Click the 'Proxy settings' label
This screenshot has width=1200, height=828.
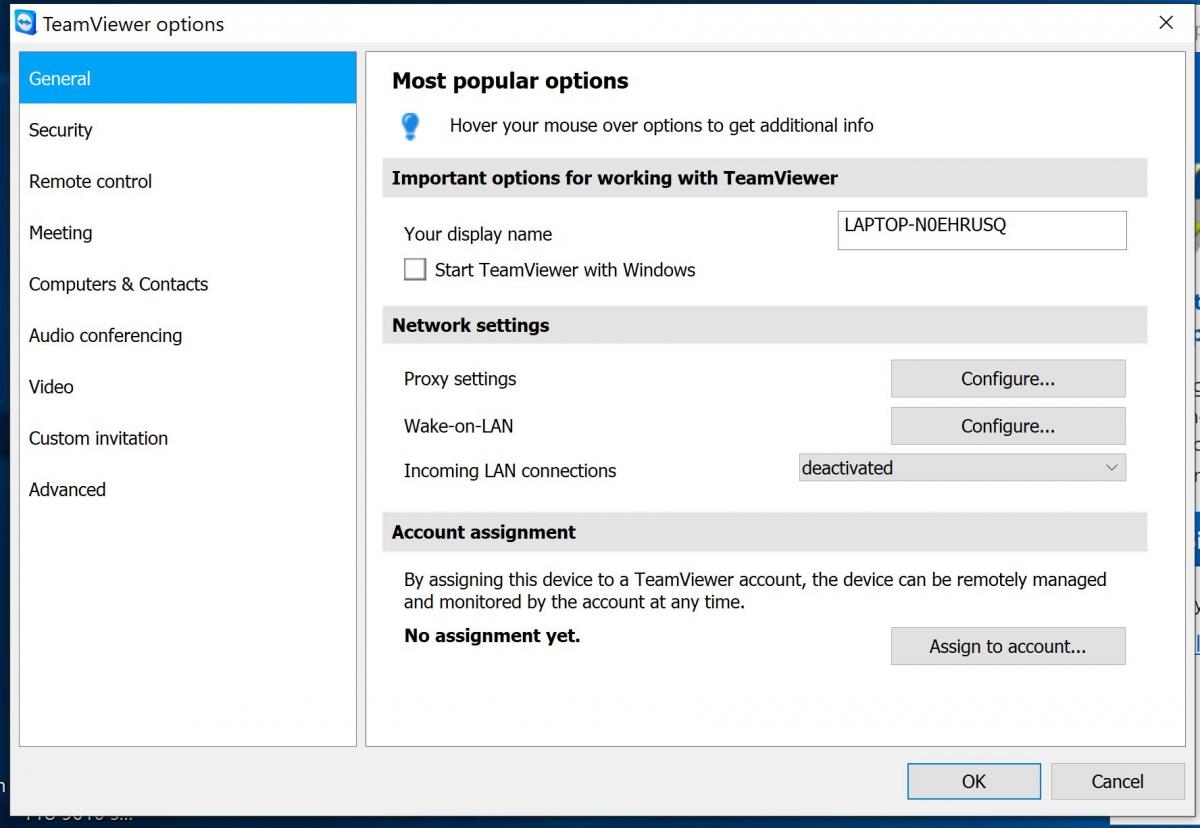pyautogui.click(x=460, y=379)
